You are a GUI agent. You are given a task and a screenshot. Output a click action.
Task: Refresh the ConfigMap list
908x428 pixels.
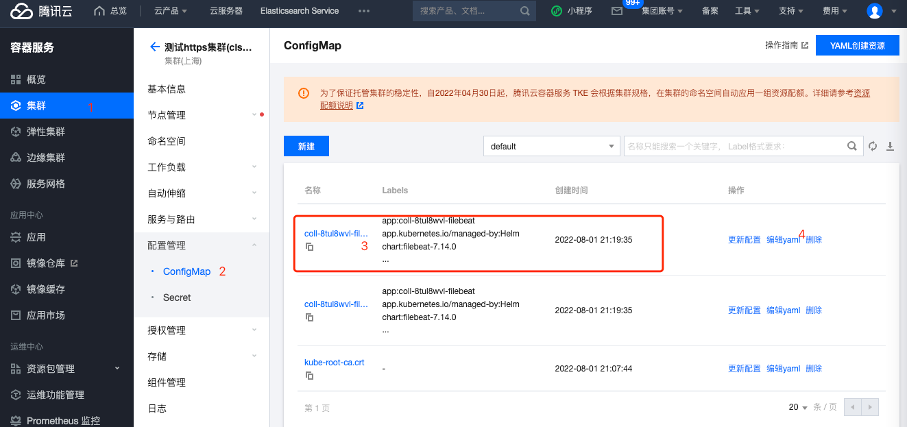point(873,147)
